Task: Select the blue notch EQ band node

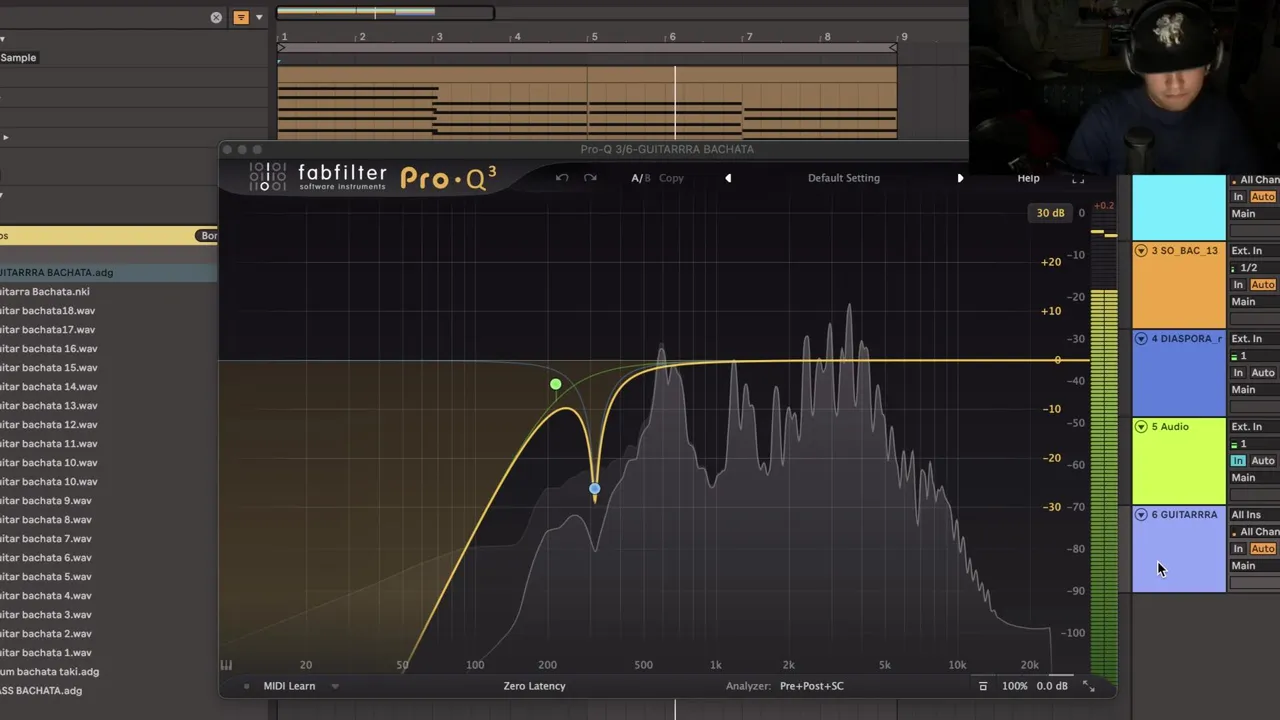Action: point(594,488)
